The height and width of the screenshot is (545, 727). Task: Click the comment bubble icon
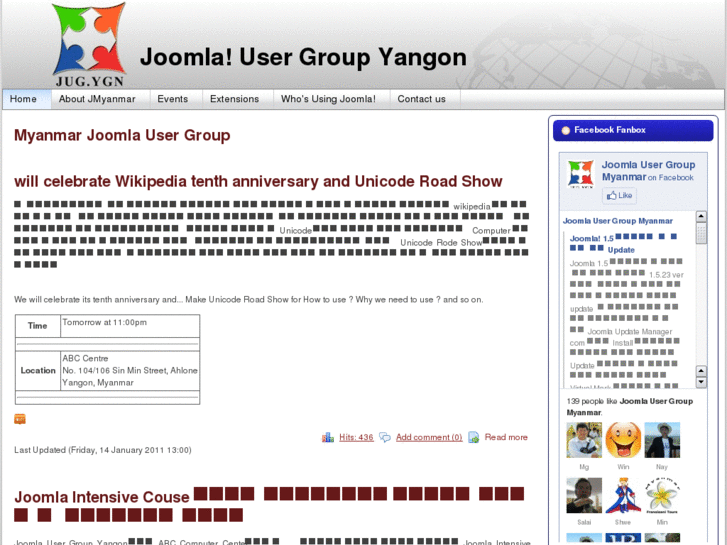pyautogui.click(x=385, y=437)
